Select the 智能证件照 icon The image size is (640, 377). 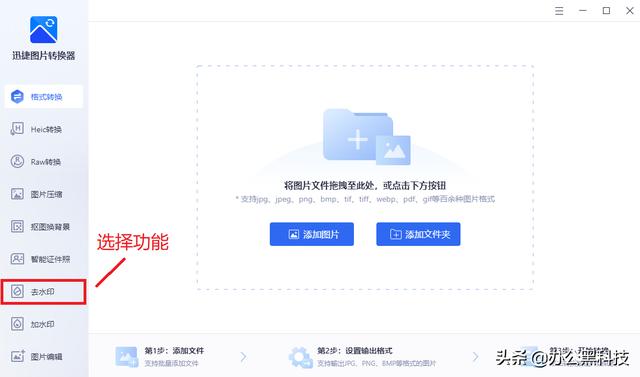click(x=17, y=259)
